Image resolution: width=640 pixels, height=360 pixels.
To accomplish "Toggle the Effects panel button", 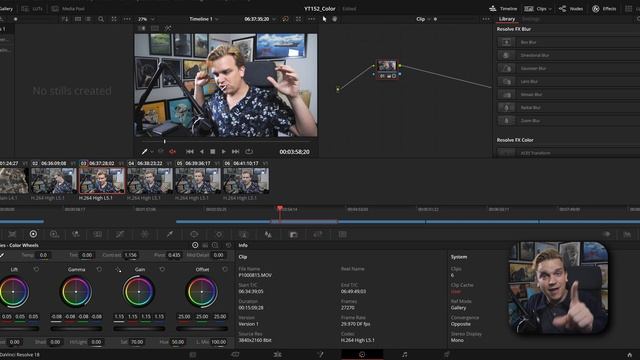I will click(604, 9).
